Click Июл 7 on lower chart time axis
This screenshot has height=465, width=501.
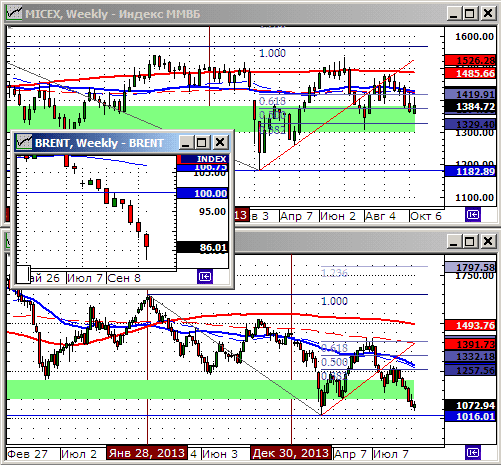tap(391, 454)
